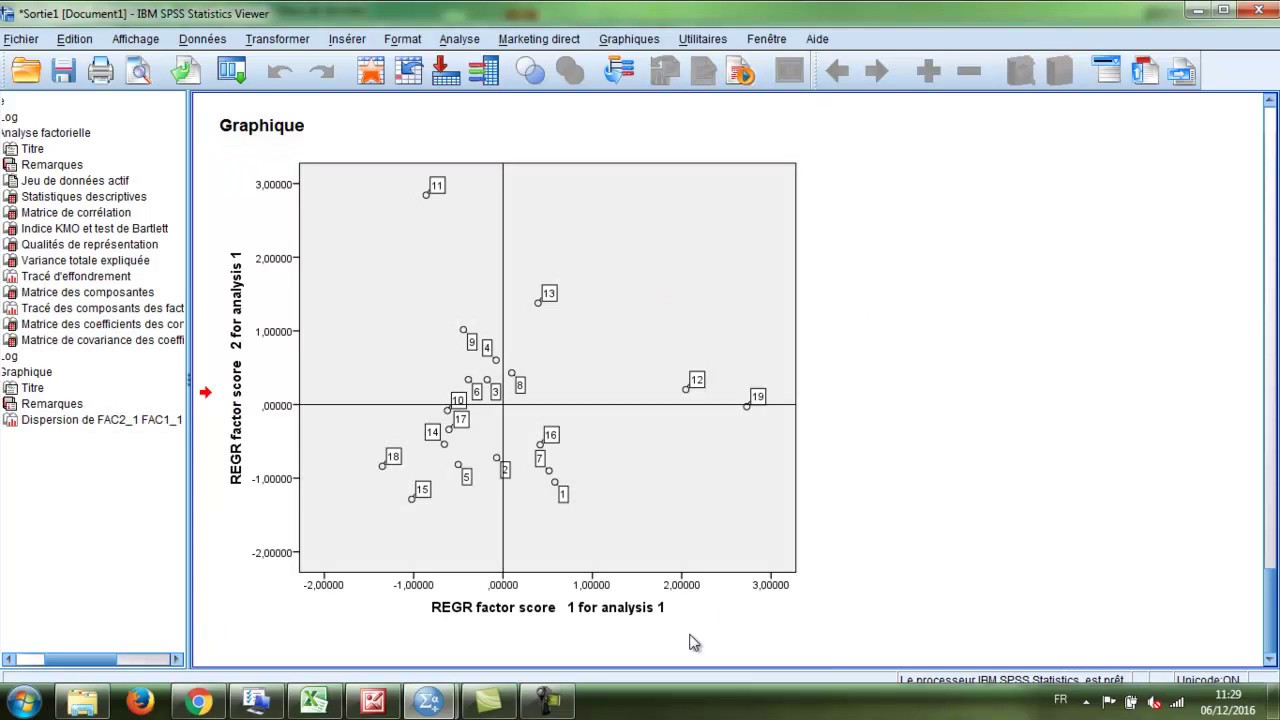
Task: Select the Analyse factorielle outline heading
Action: coord(45,133)
